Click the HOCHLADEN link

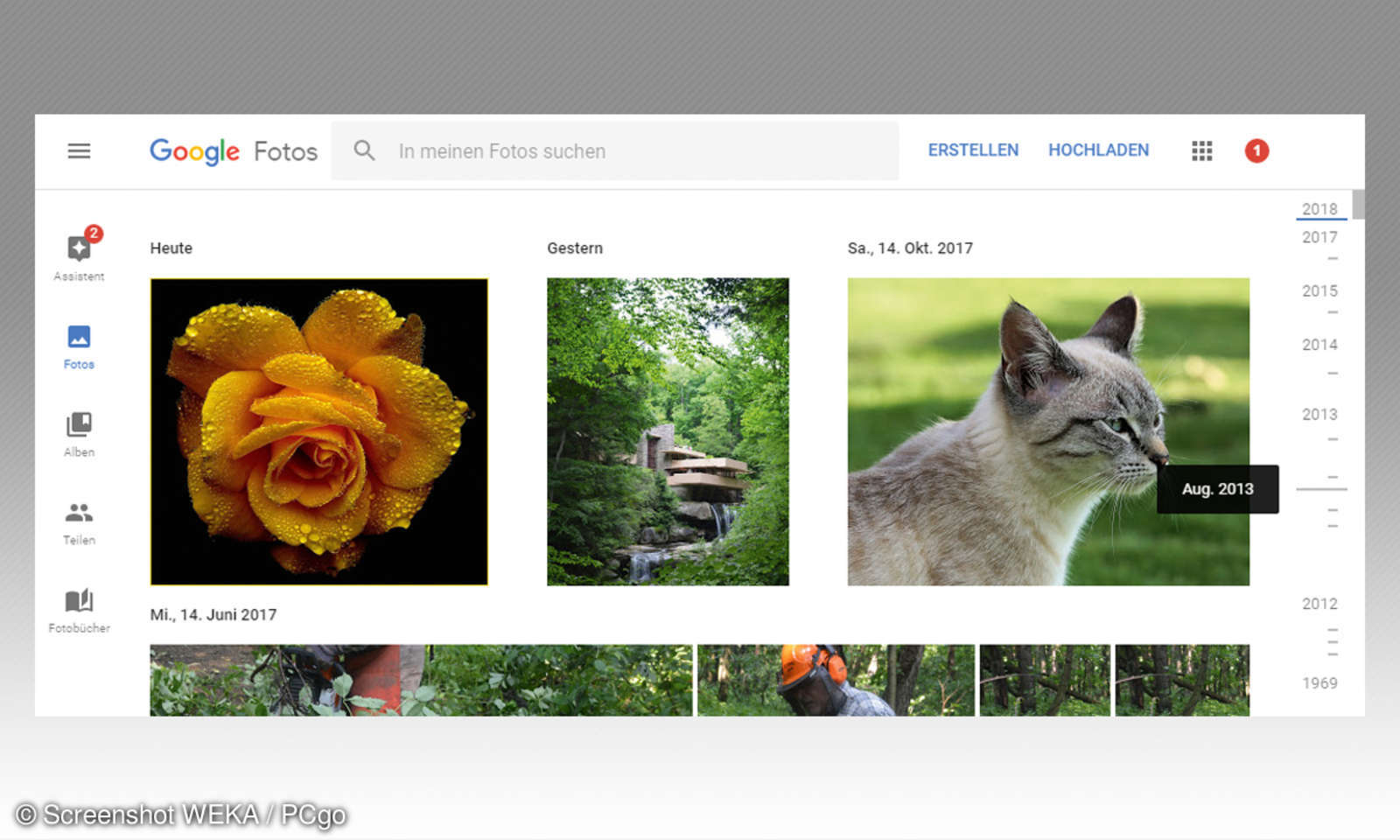click(1099, 150)
